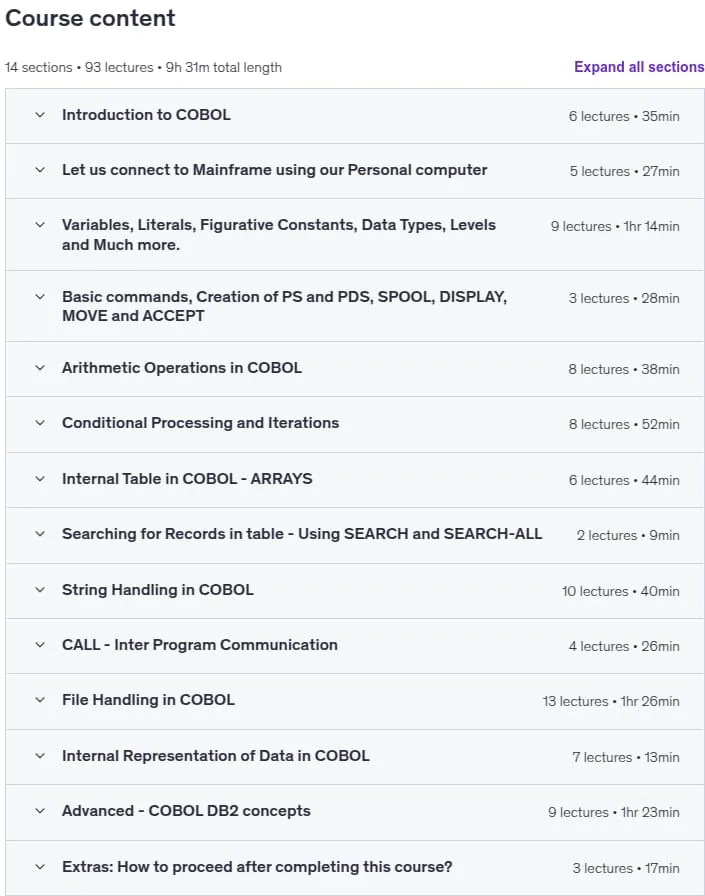Image resolution: width=705 pixels, height=896 pixels.
Task: Click Advanced - COBOL DB2 concepts title
Action: 186,811
